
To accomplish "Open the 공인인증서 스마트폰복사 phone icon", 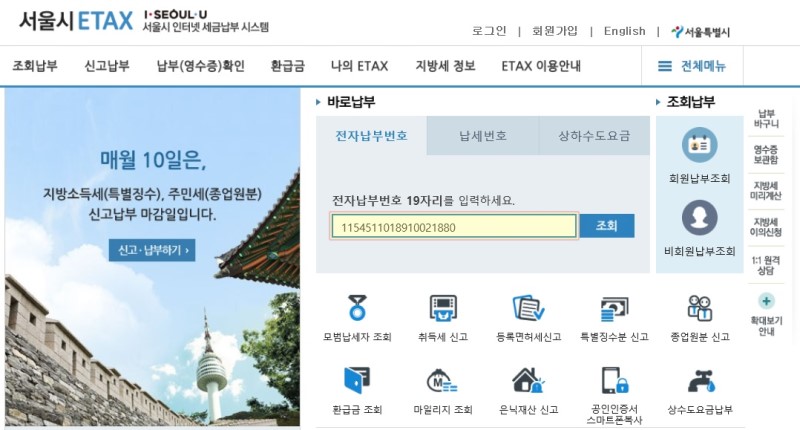I will pos(614,380).
